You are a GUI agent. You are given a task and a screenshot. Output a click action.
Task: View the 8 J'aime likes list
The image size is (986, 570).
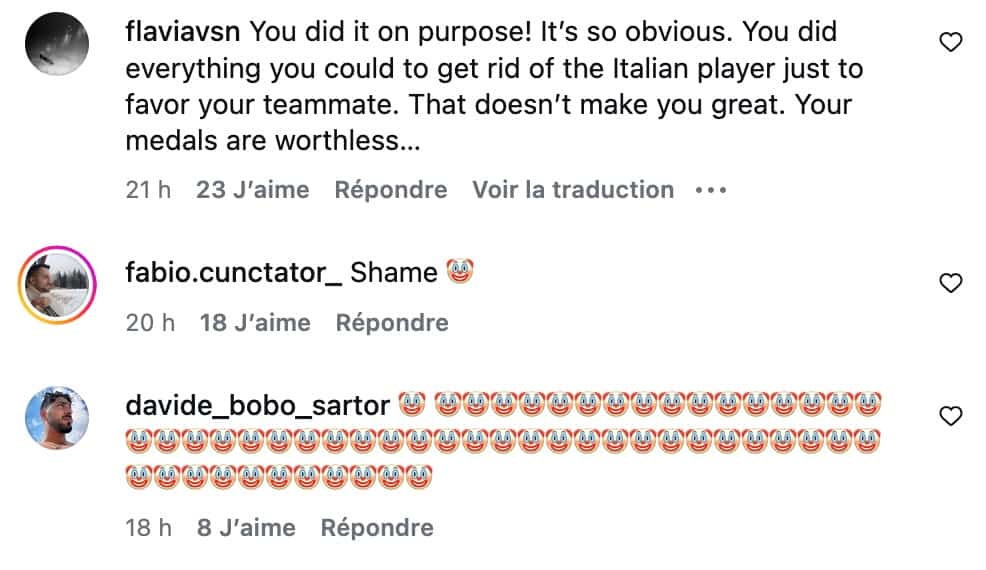pos(246,527)
